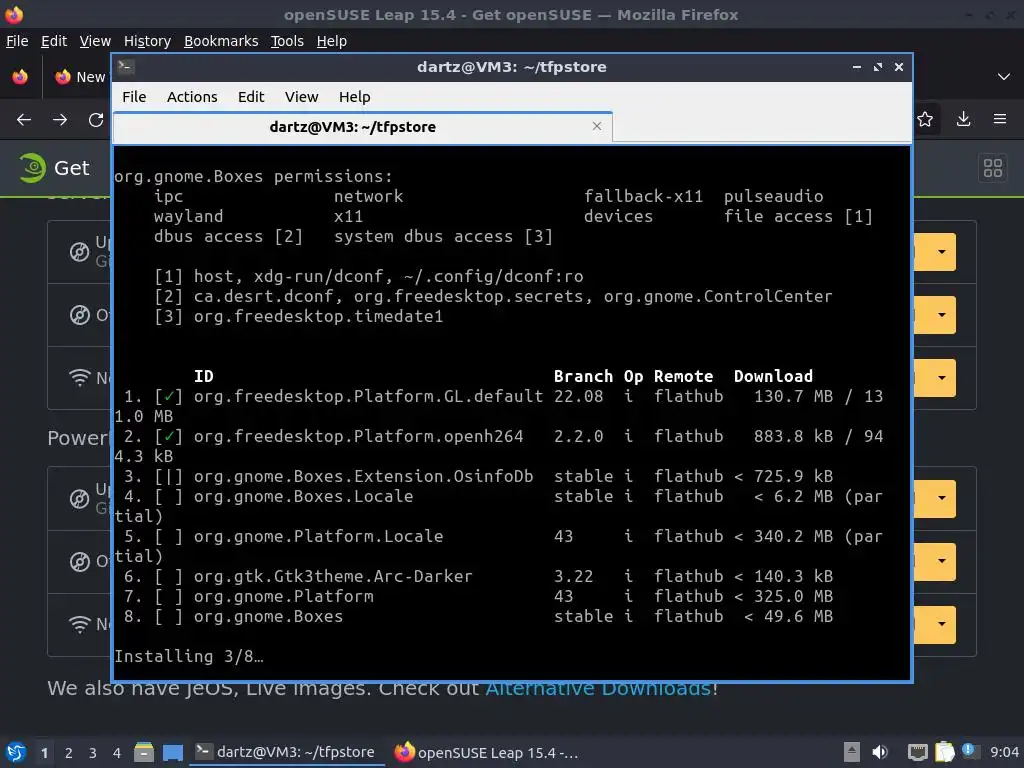Click the 'Get' heading on openSUSE page

[x=72, y=168]
